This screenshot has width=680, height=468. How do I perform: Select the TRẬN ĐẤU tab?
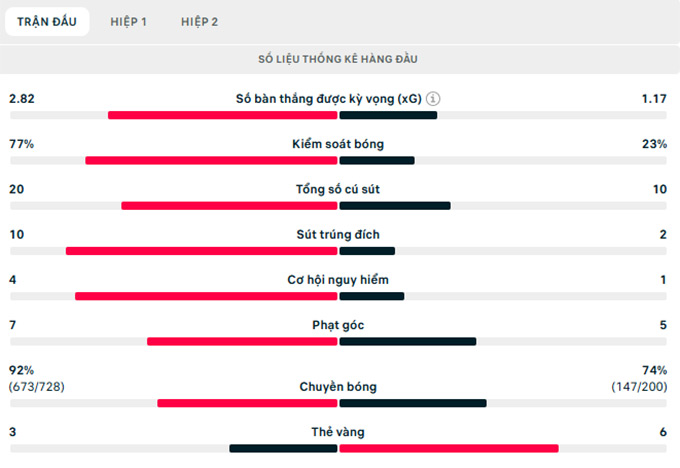(x=46, y=21)
